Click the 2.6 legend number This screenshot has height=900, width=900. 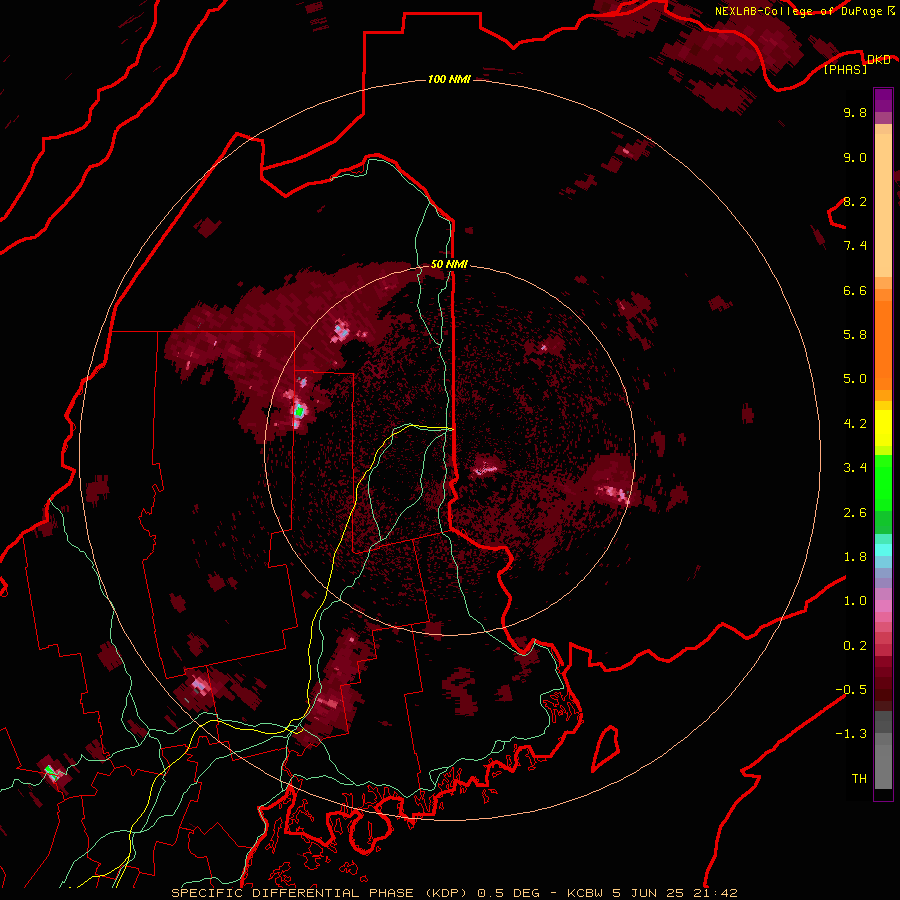pyautogui.click(x=855, y=513)
